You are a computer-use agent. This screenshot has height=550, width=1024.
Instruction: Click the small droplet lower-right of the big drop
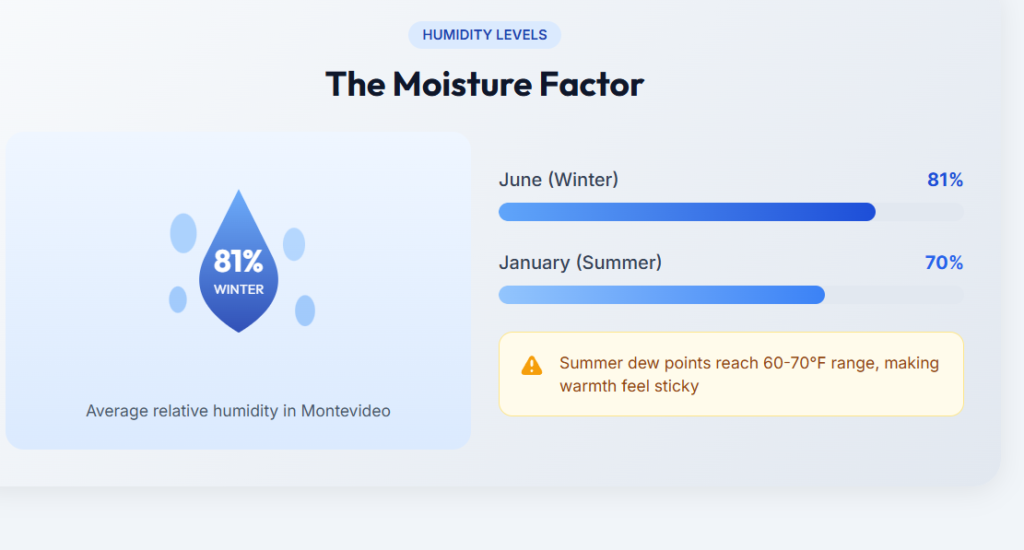305,310
